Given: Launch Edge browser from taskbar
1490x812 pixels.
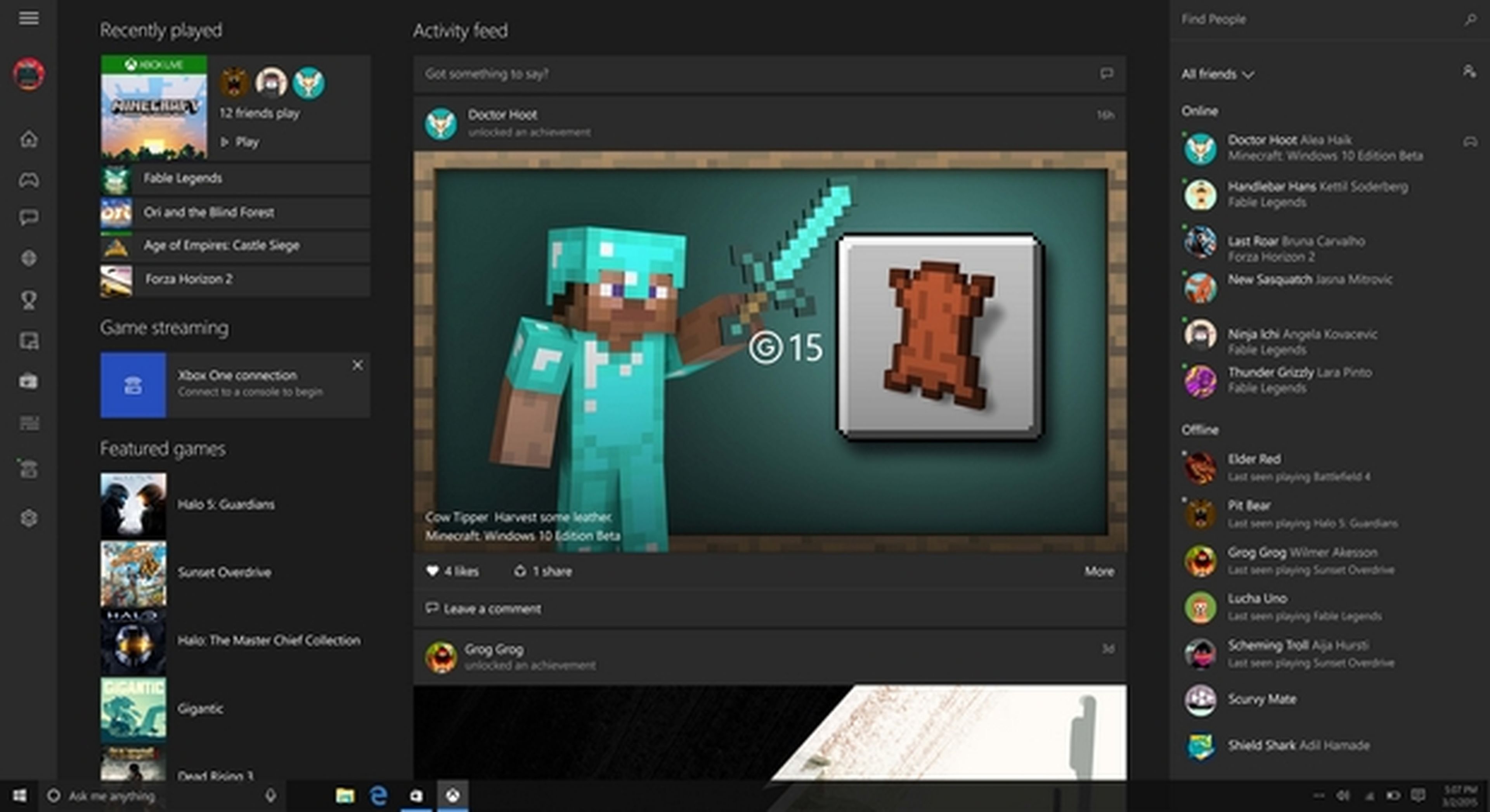Looking at the screenshot, I should coord(378,796).
